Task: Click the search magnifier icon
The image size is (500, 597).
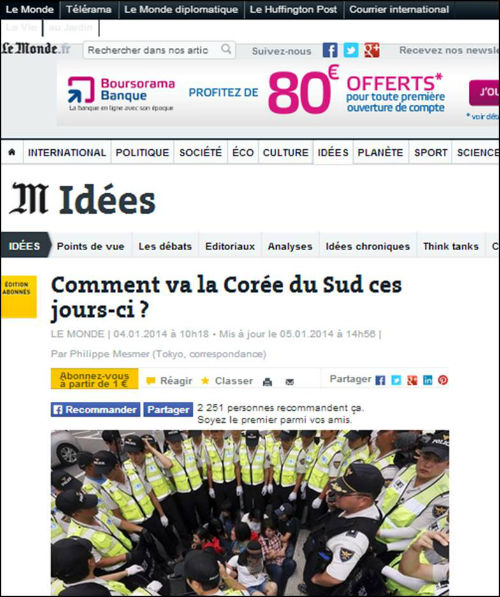Action: pos(226,49)
